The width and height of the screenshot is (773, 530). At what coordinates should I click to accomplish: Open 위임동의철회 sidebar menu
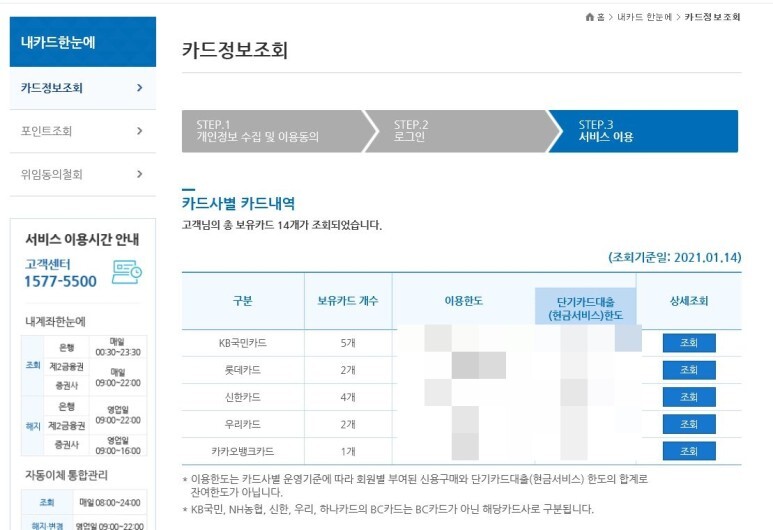(83, 174)
